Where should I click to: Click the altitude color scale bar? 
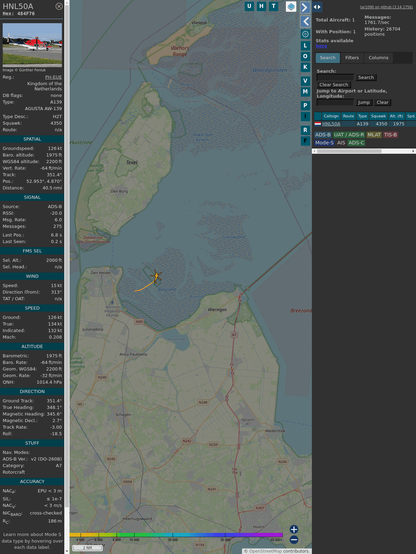176,535
